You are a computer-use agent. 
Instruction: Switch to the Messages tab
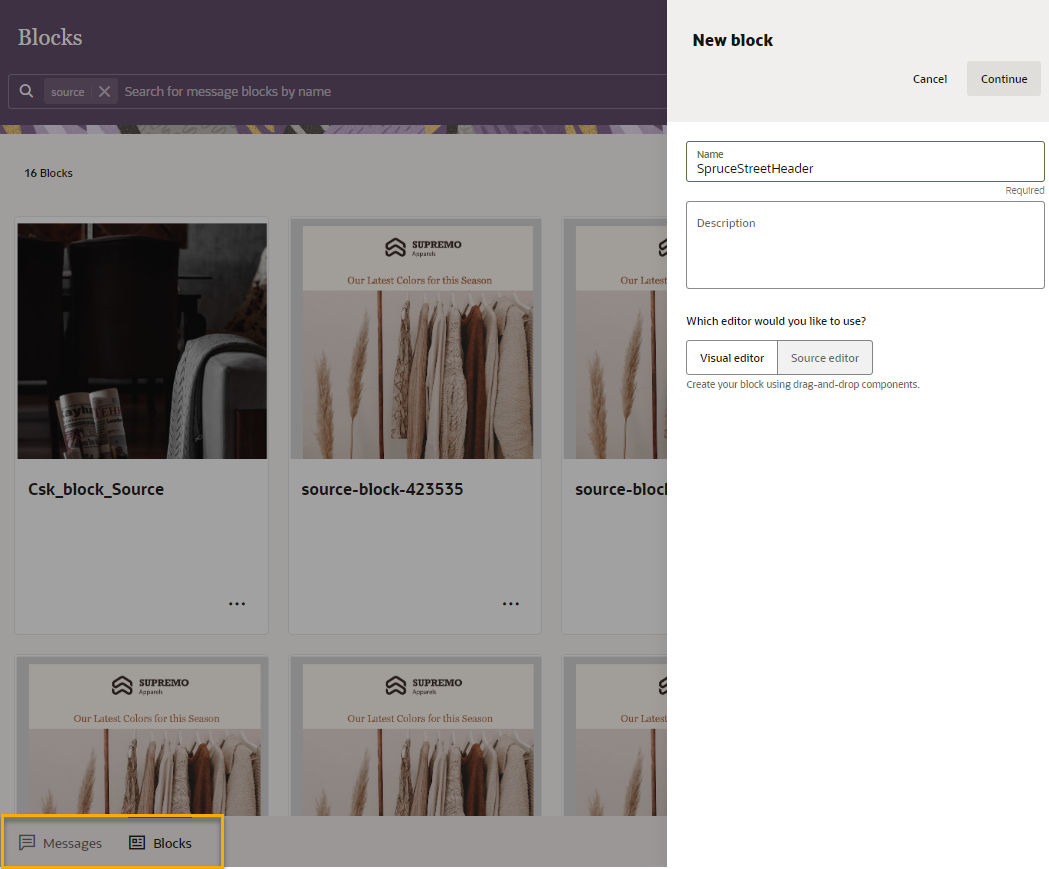click(60, 843)
